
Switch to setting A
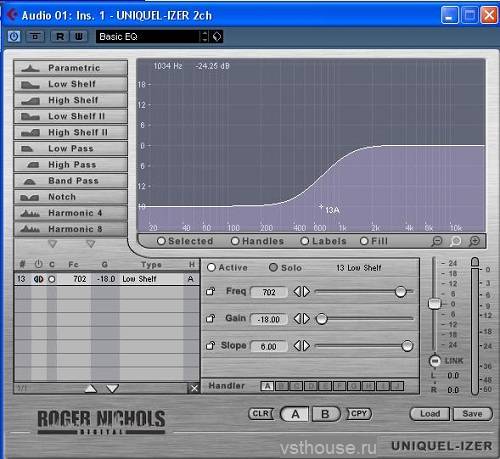click(295, 414)
